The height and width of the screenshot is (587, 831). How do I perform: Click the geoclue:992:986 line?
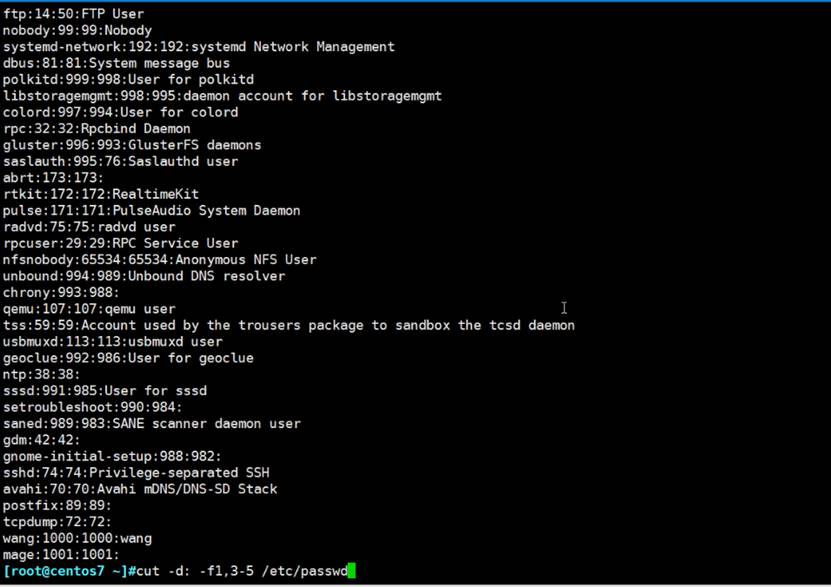pos(128,358)
